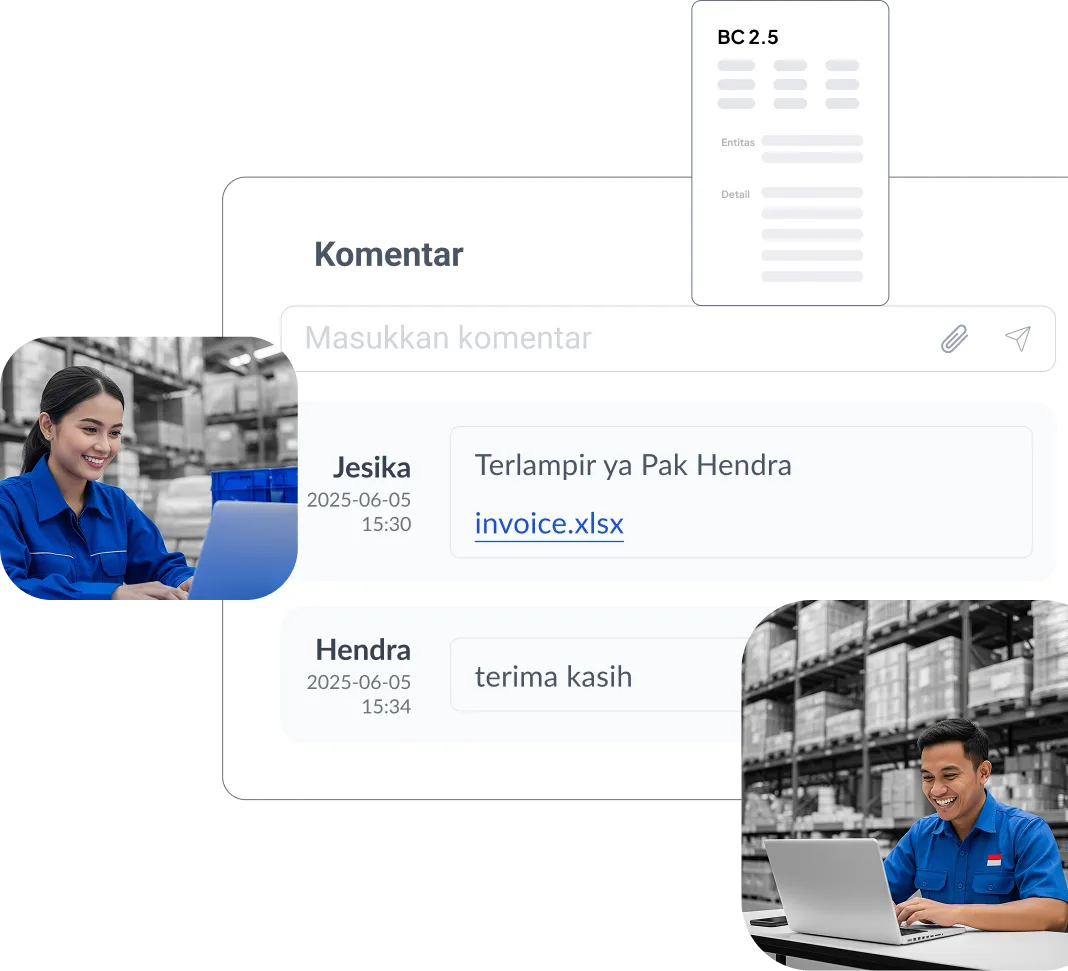Click the photo of man in warehouse
The width and height of the screenshot is (1068, 971).
(905, 784)
